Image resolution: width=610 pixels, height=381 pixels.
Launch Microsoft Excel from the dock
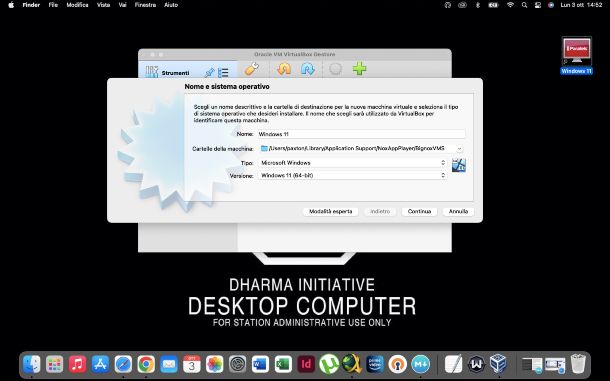(x=283, y=364)
